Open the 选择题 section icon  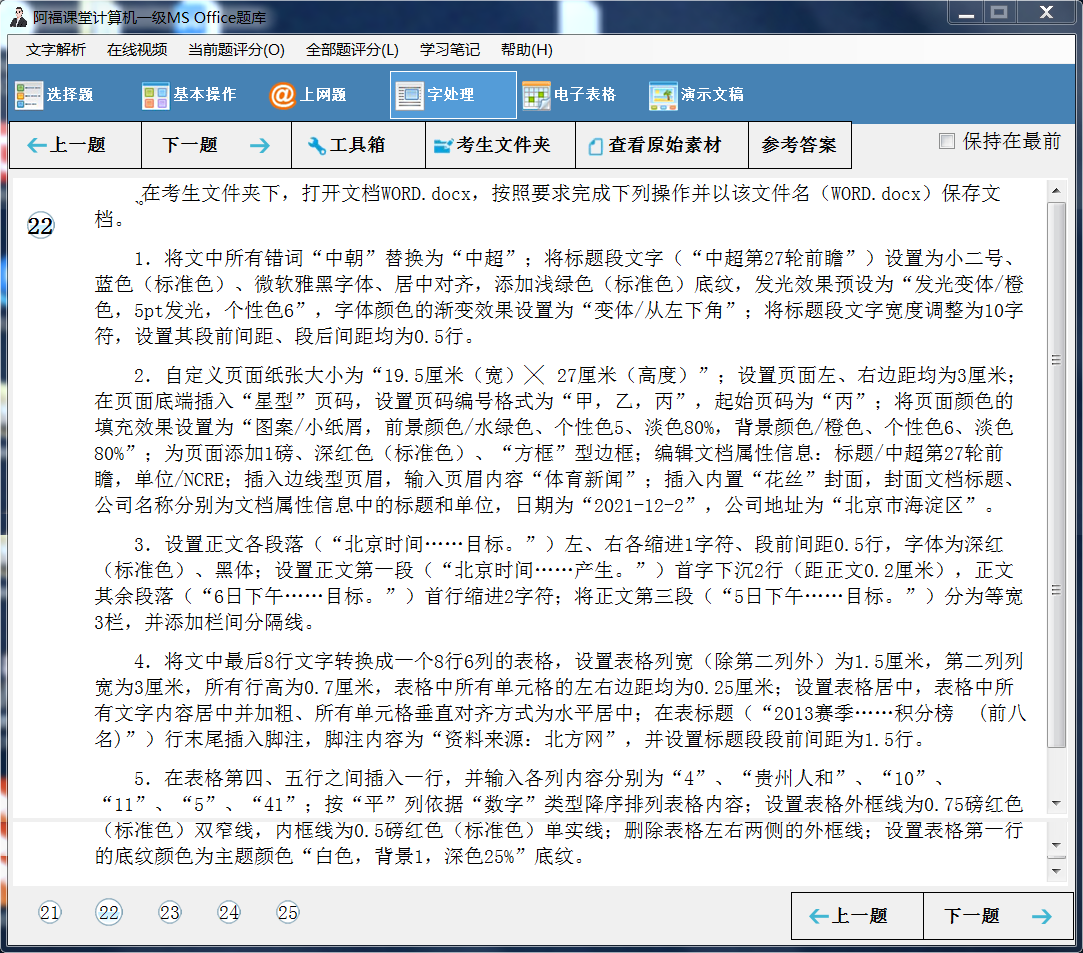[x=30, y=95]
